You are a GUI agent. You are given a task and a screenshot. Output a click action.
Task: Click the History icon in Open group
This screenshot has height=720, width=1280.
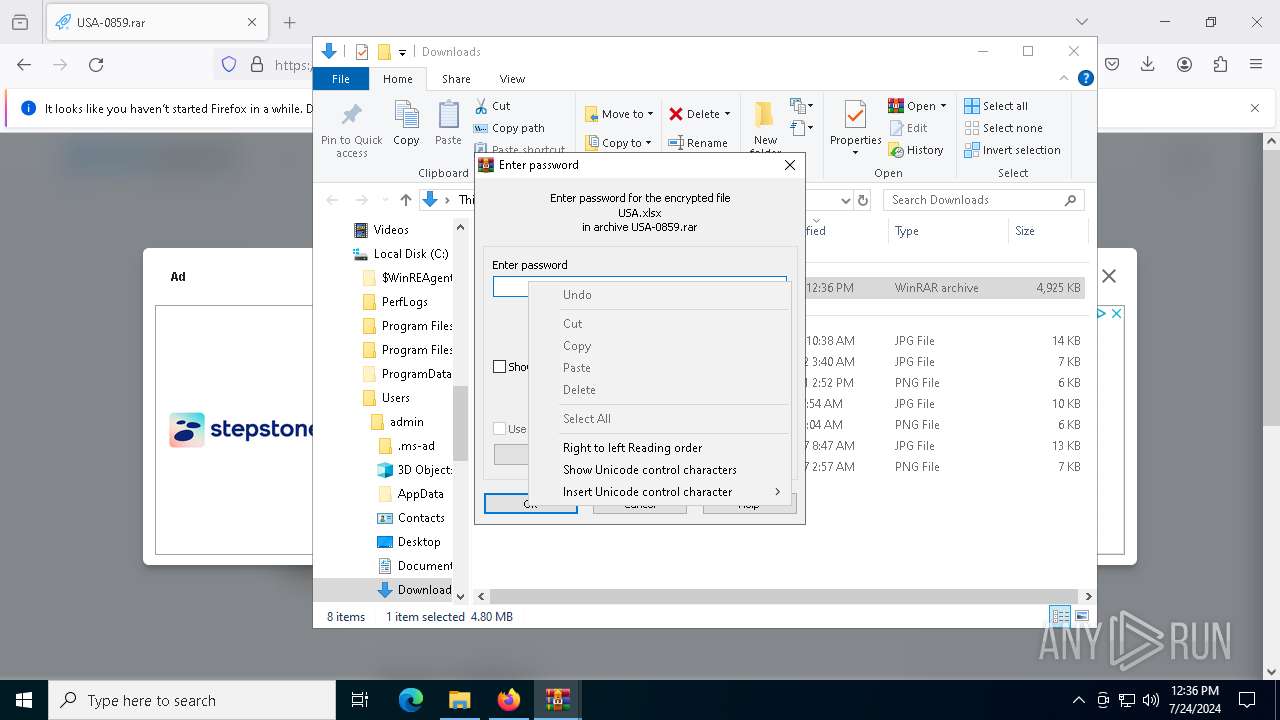896,150
